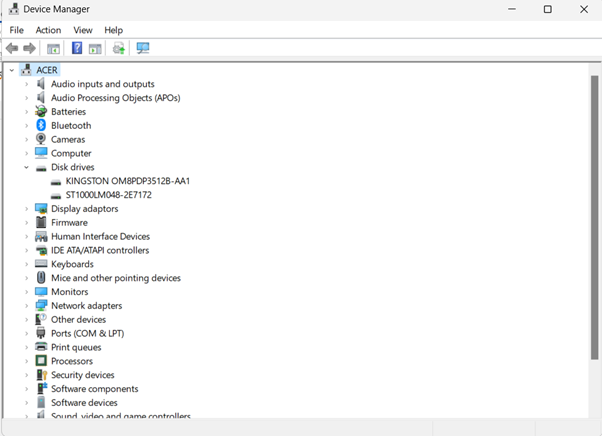602x436 pixels.
Task: Click the Help question mark toolbar icon
Action: pos(76,48)
